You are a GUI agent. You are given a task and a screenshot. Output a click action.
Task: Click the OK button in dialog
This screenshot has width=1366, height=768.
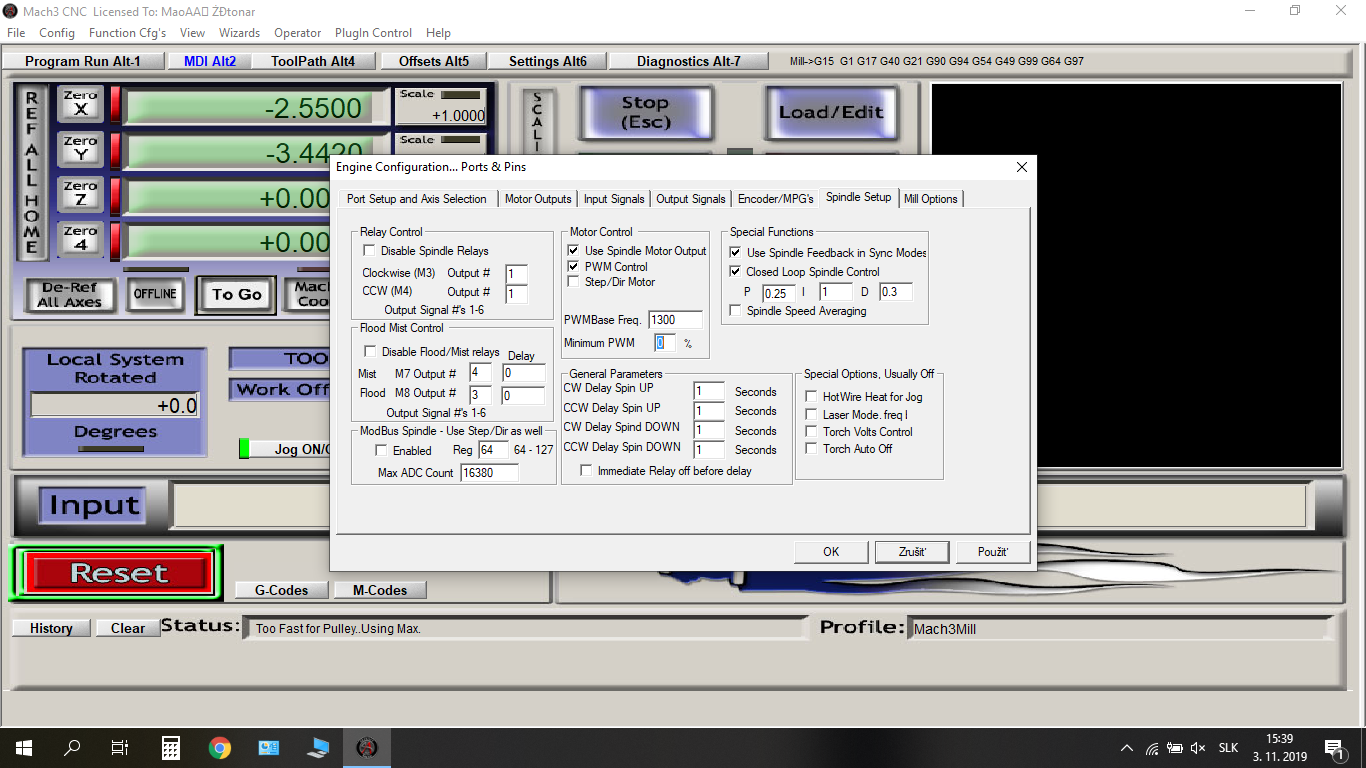[831, 552]
